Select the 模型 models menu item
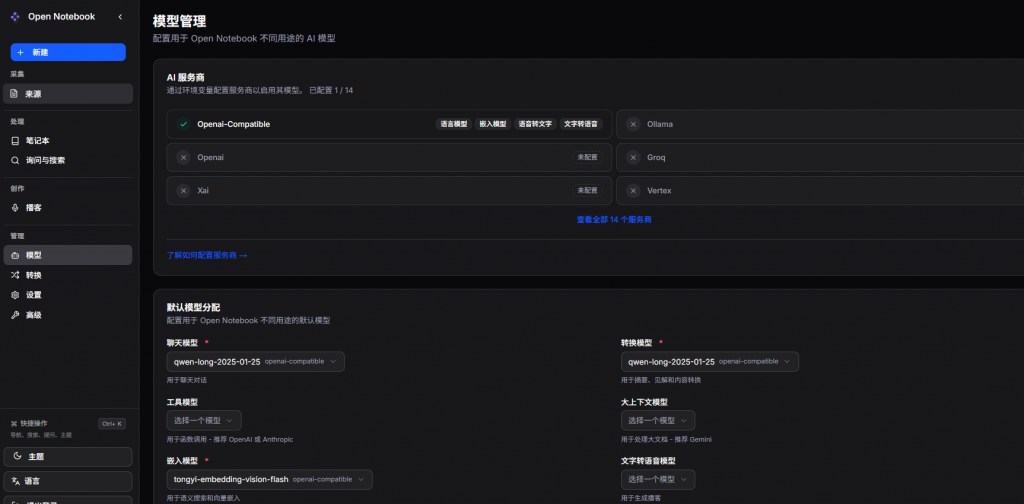Screen dimensions: 1024x504 68,255
